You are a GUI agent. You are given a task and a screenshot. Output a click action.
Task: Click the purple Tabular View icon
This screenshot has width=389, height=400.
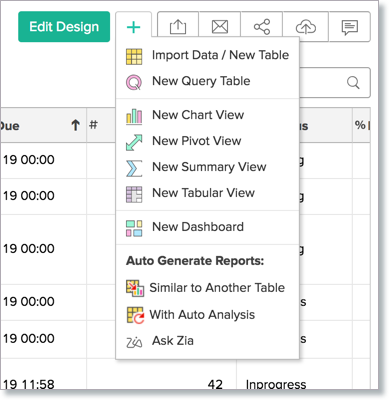pyautogui.click(x=134, y=194)
